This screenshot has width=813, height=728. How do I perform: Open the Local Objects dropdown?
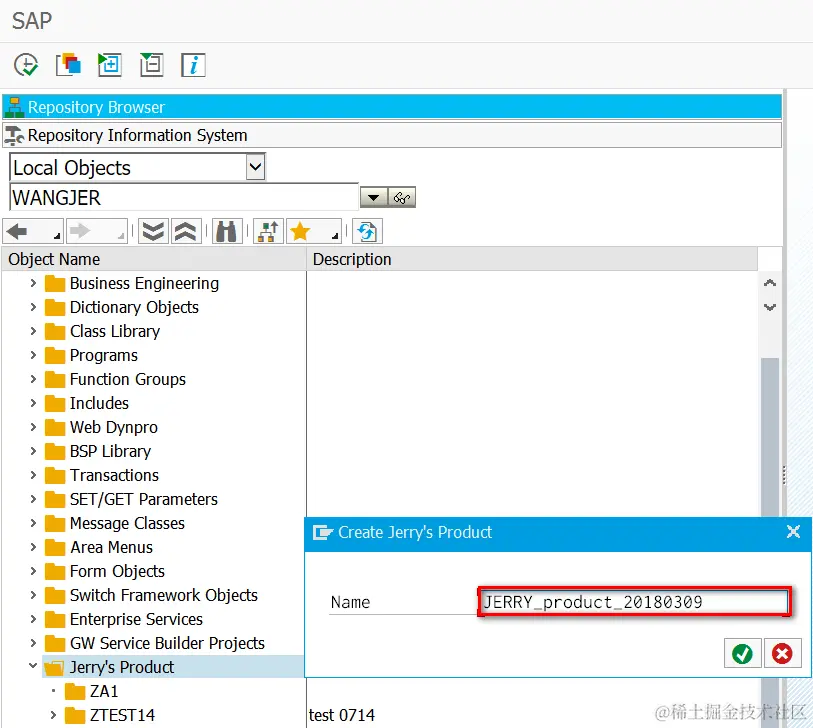click(255, 167)
